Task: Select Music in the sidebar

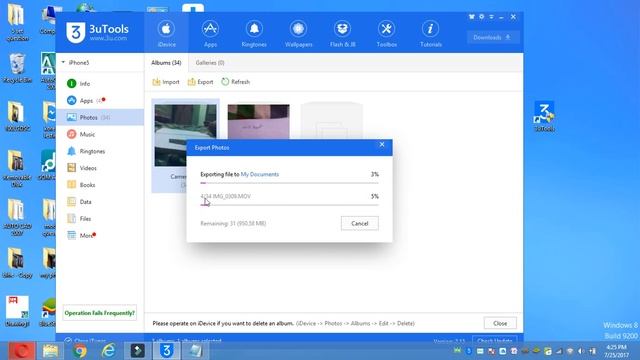Action: [x=100, y=134]
